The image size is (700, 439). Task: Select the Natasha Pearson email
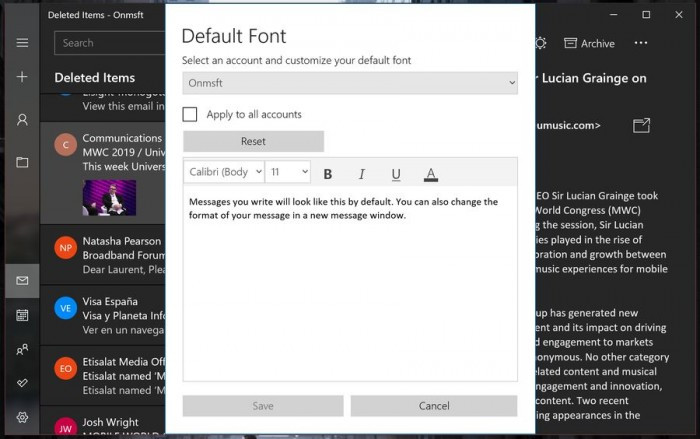click(103, 255)
